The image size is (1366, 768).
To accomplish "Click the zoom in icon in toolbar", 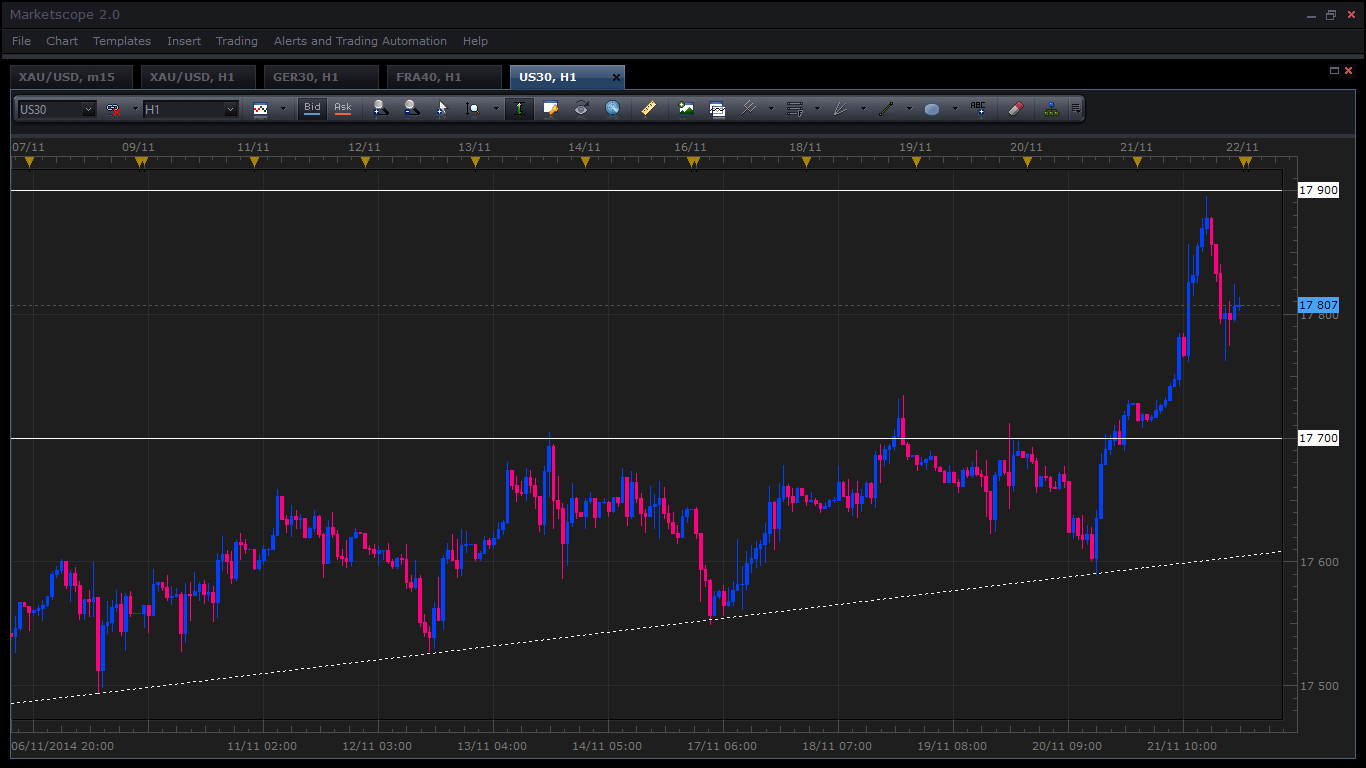I will click(380, 109).
